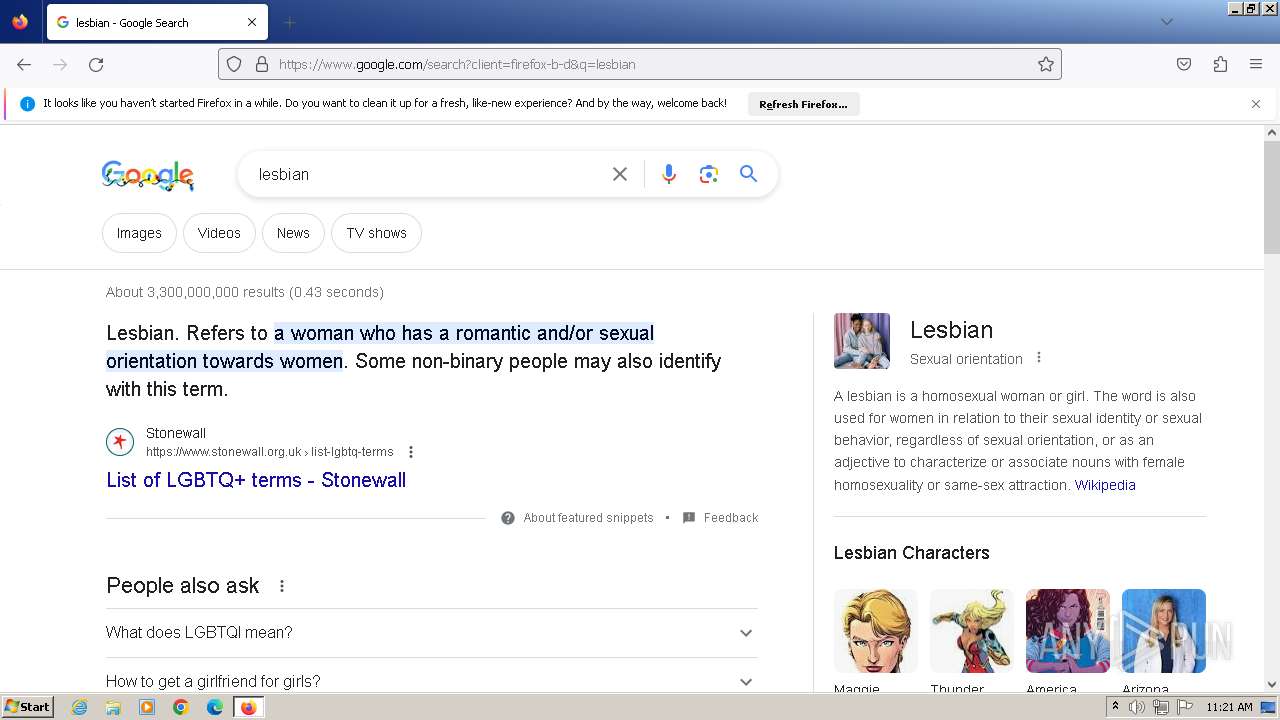Select the Maggie character thumbnail
This screenshot has width=1280, height=720.
[876, 631]
